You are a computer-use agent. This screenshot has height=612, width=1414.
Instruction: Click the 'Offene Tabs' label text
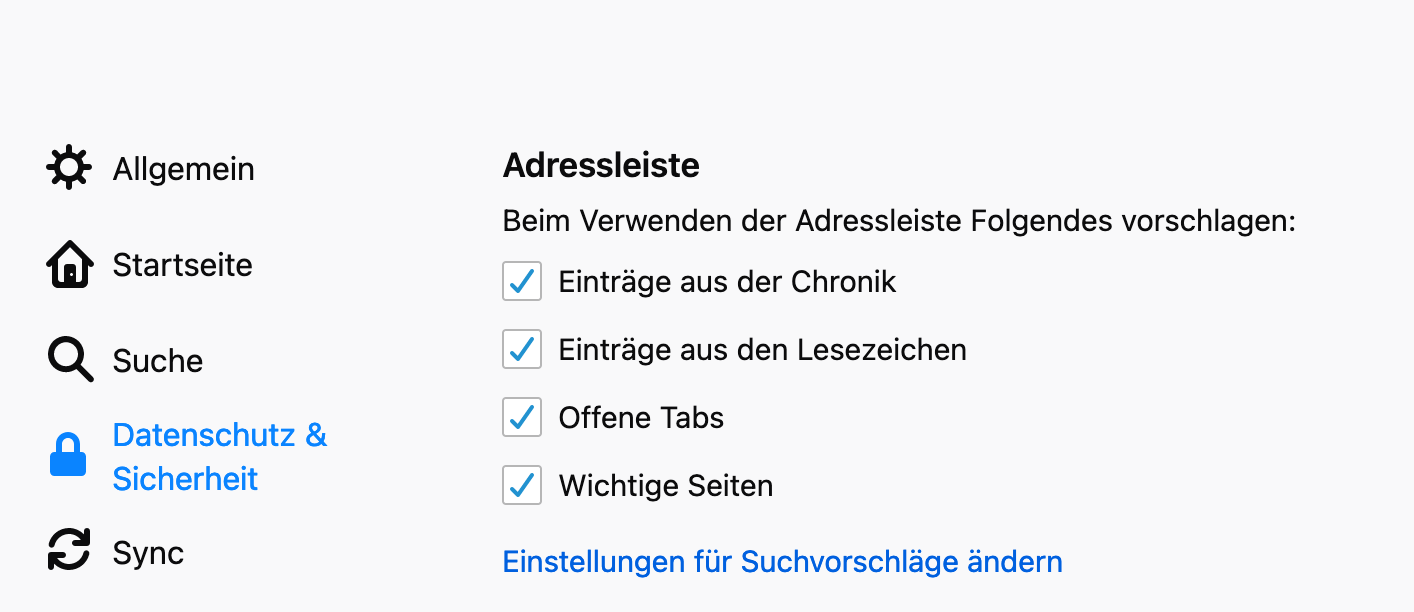[x=641, y=418]
